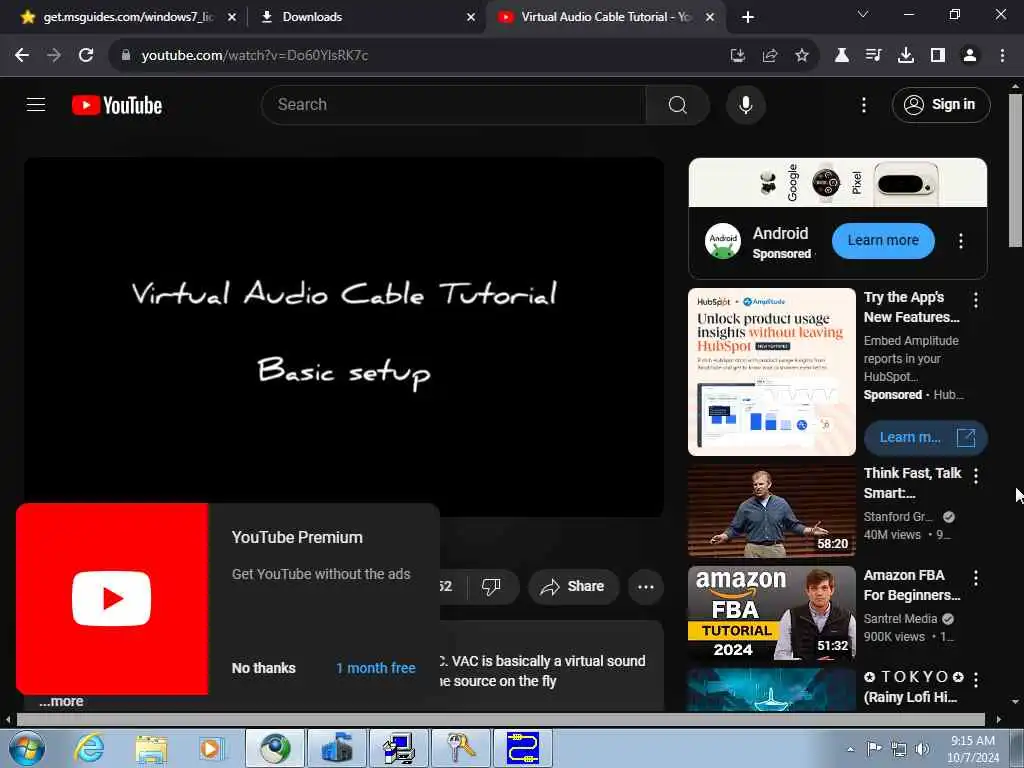This screenshot has height=768, width=1024.
Task: Open options for Amazon FBA For Beginners video
Action: click(x=976, y=578)
